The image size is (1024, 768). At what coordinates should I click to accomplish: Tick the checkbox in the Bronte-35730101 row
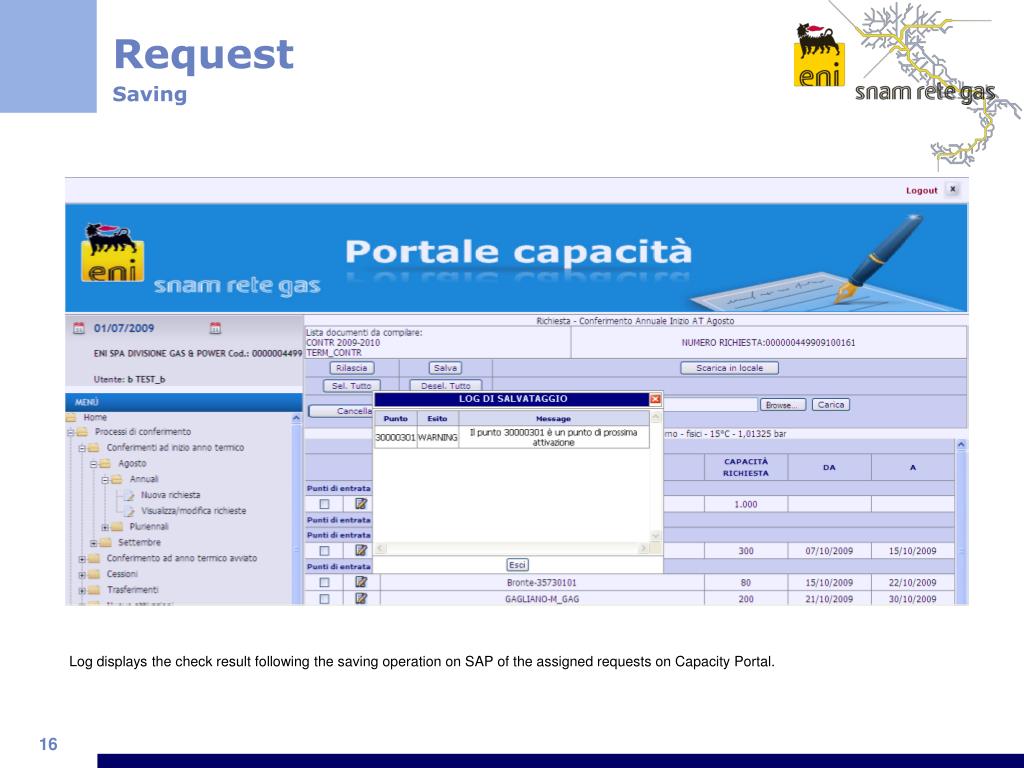point(324,582)
